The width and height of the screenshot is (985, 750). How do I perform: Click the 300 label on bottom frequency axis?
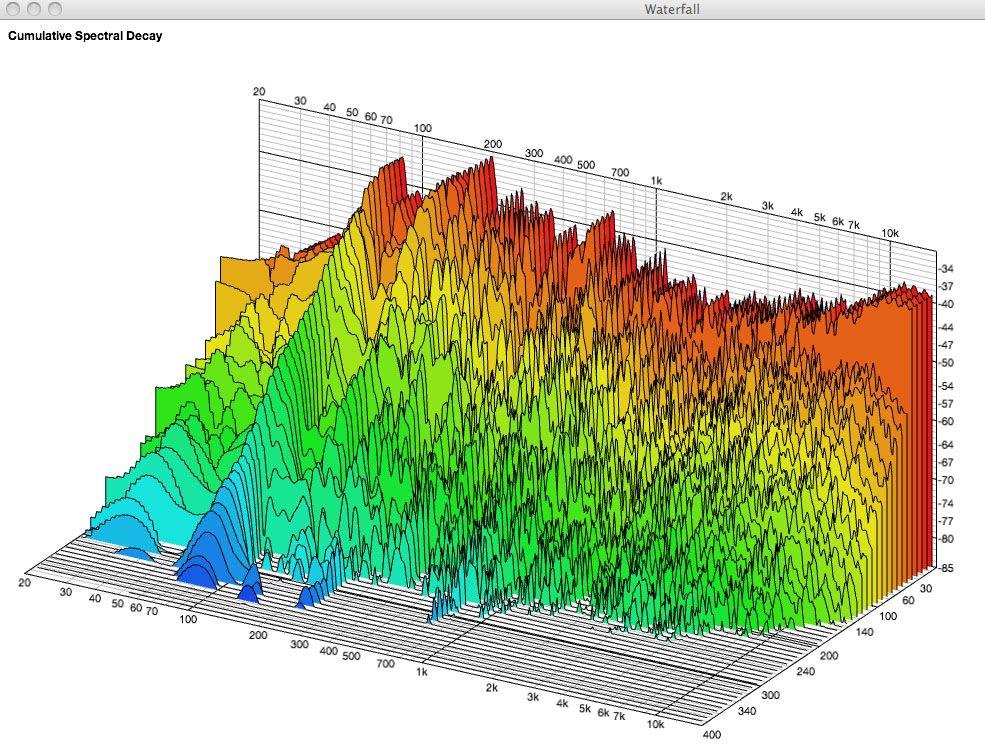[299, 645]
